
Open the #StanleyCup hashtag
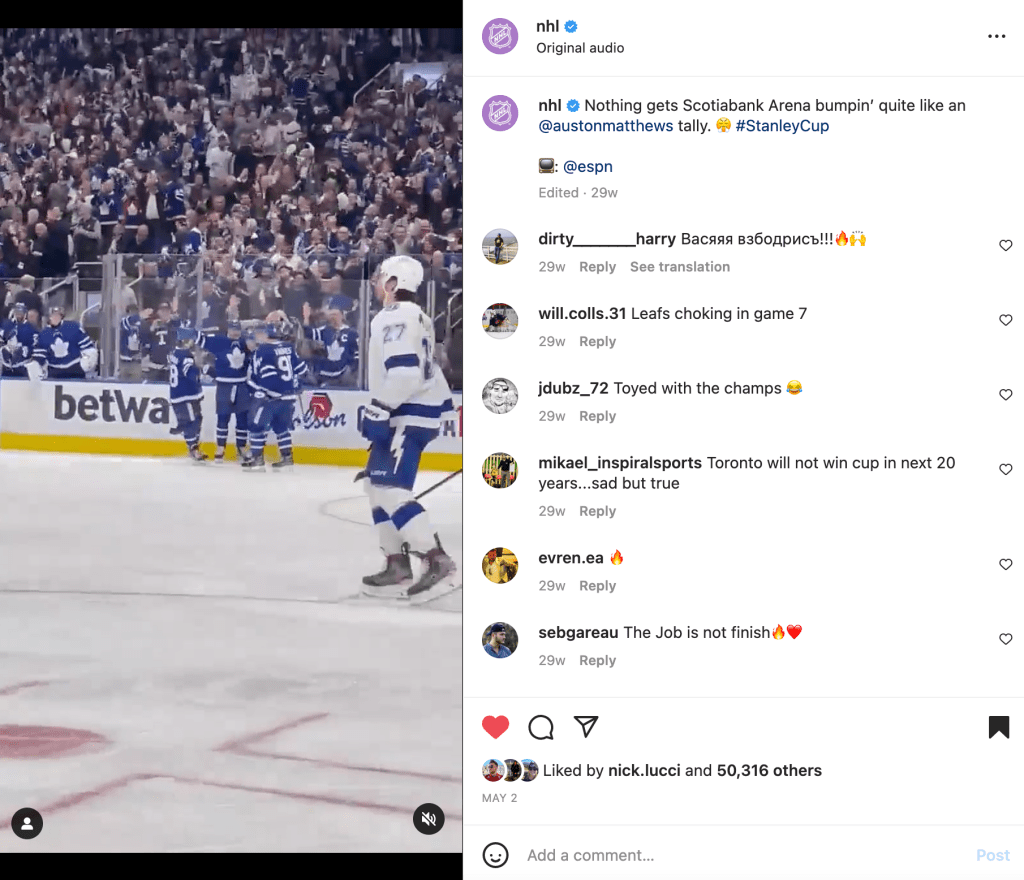click(782, 126)
